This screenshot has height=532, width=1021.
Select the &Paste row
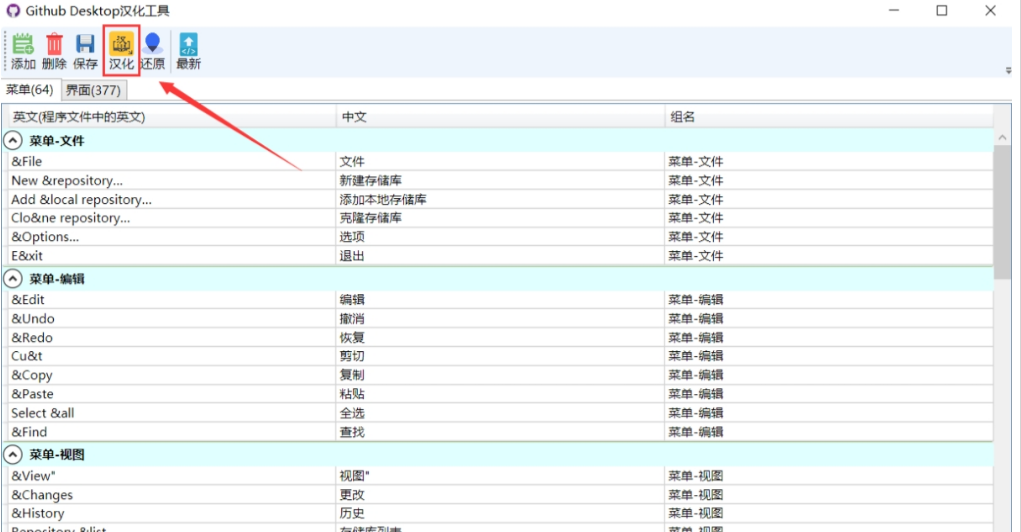coord(500,394)
